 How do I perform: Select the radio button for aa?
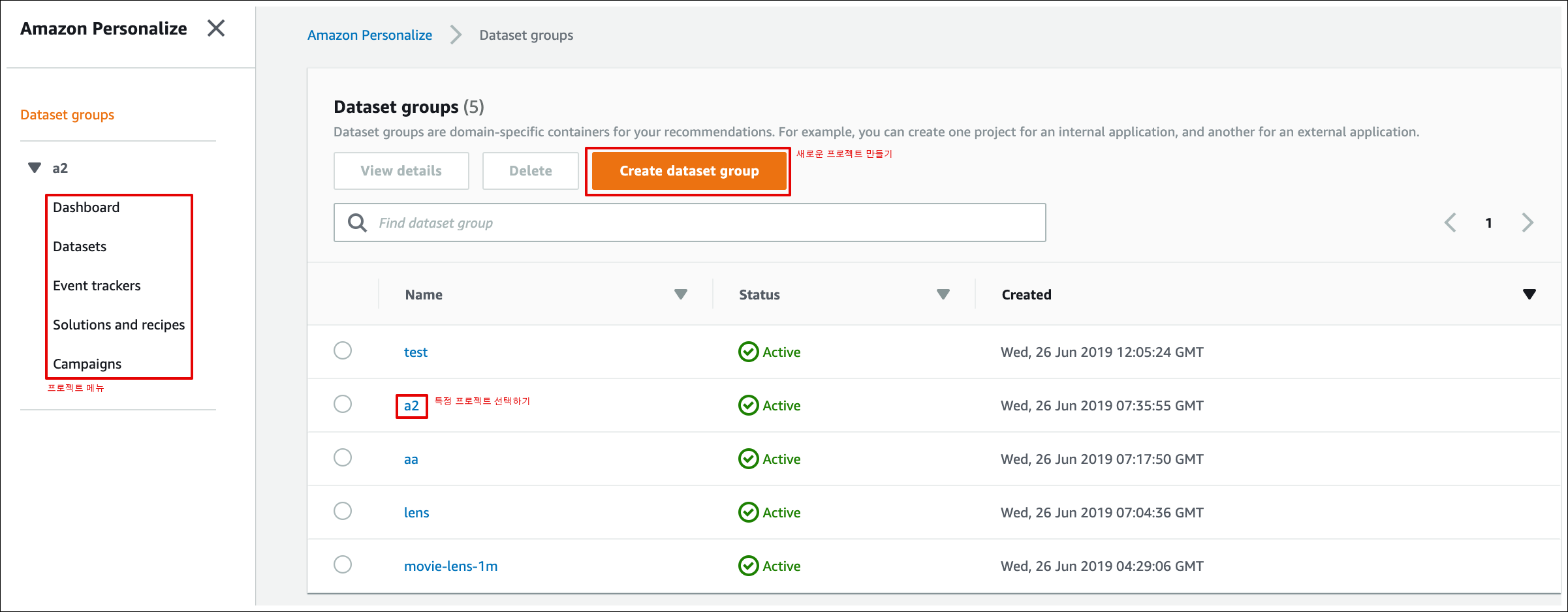click(343, 457)
